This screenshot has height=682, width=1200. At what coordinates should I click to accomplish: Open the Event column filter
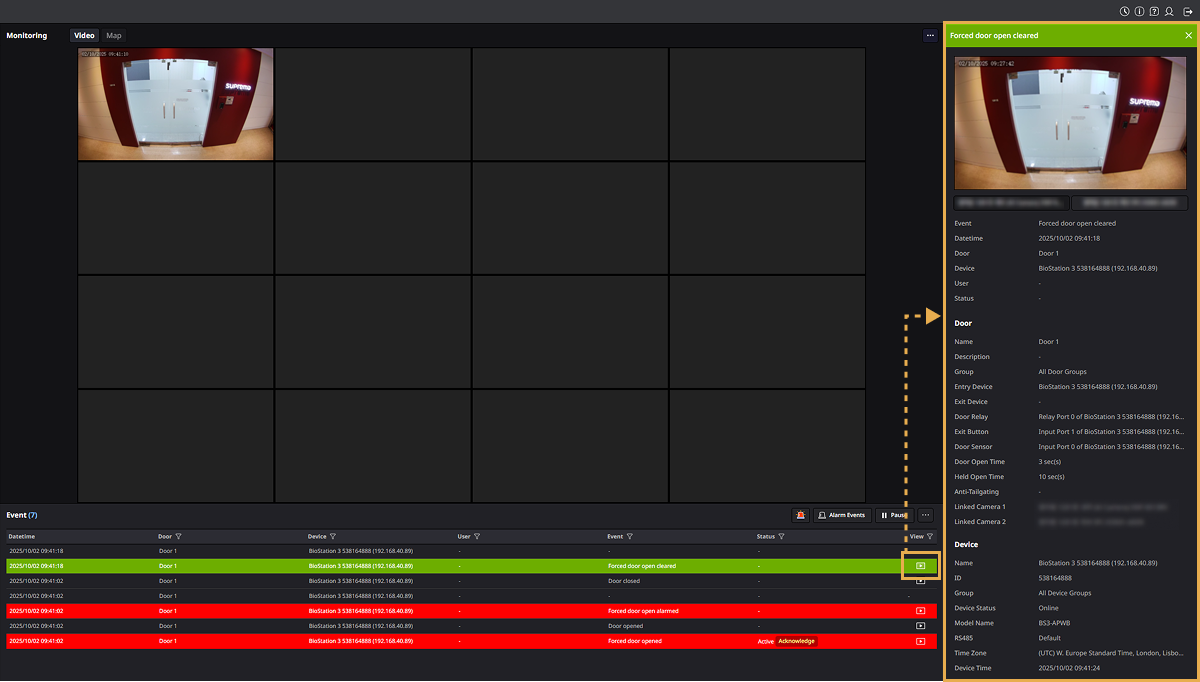point(629,537)
